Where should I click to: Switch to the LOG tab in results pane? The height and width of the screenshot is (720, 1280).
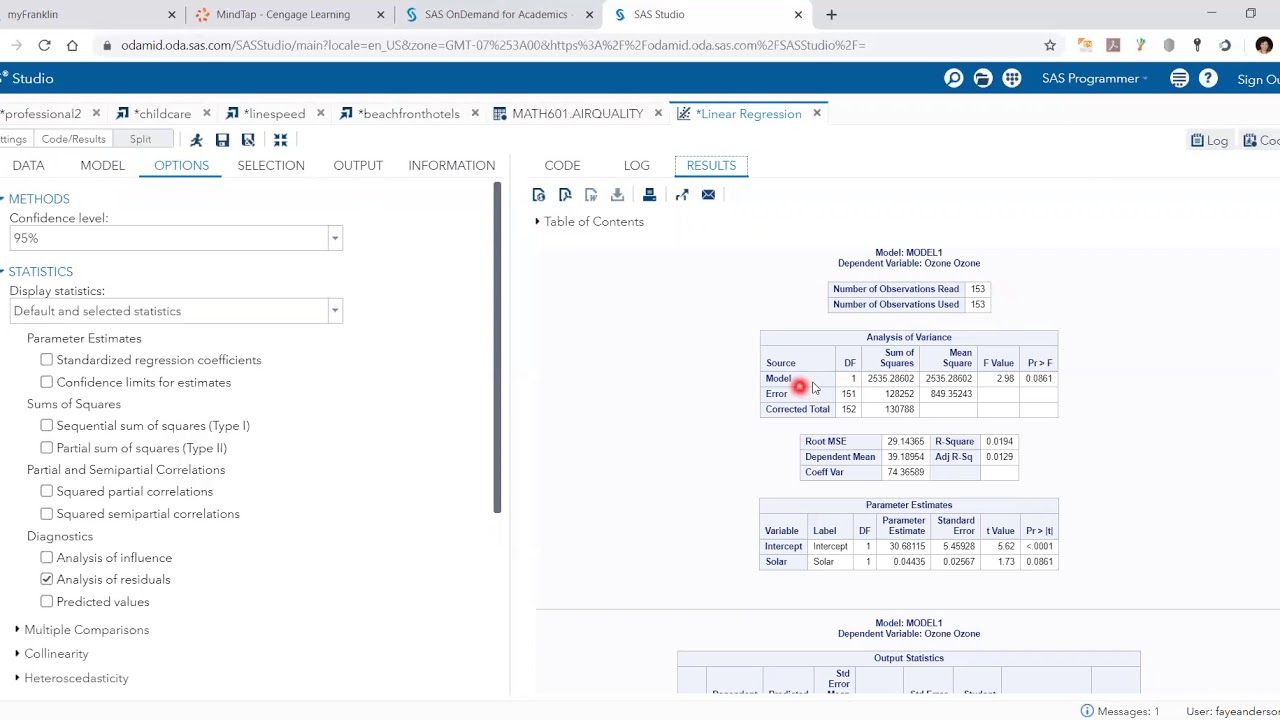[x=636, y=165]
